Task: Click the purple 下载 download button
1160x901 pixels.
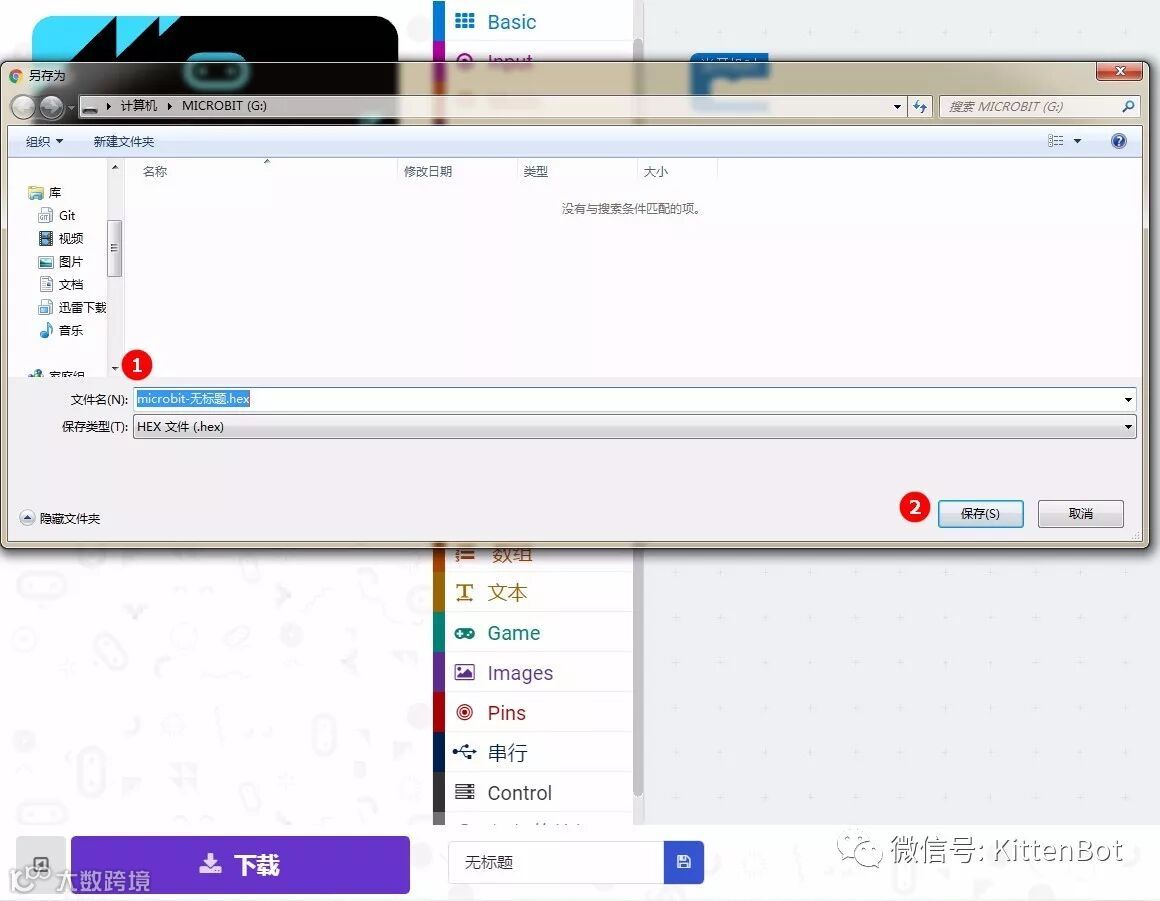Action: 240,864
